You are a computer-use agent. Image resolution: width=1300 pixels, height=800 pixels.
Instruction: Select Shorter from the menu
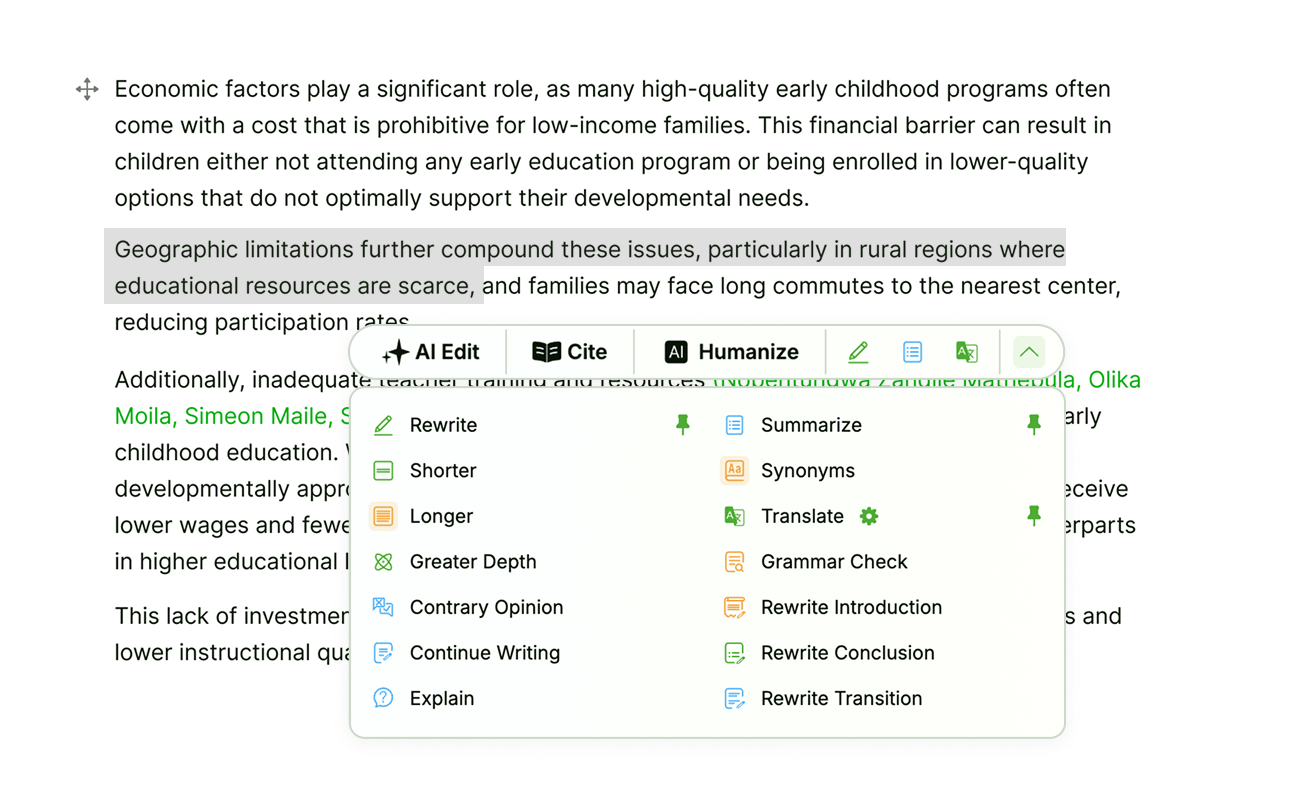pyautogui.click(x=442, y=471)
